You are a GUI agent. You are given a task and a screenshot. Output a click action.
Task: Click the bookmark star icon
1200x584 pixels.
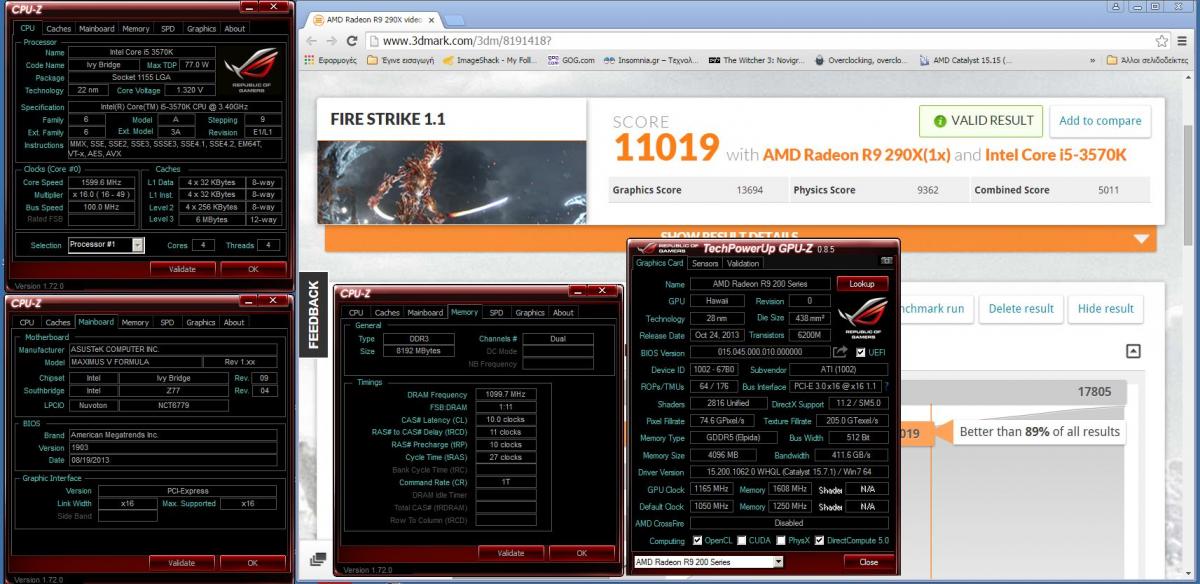click(1162, 41)
